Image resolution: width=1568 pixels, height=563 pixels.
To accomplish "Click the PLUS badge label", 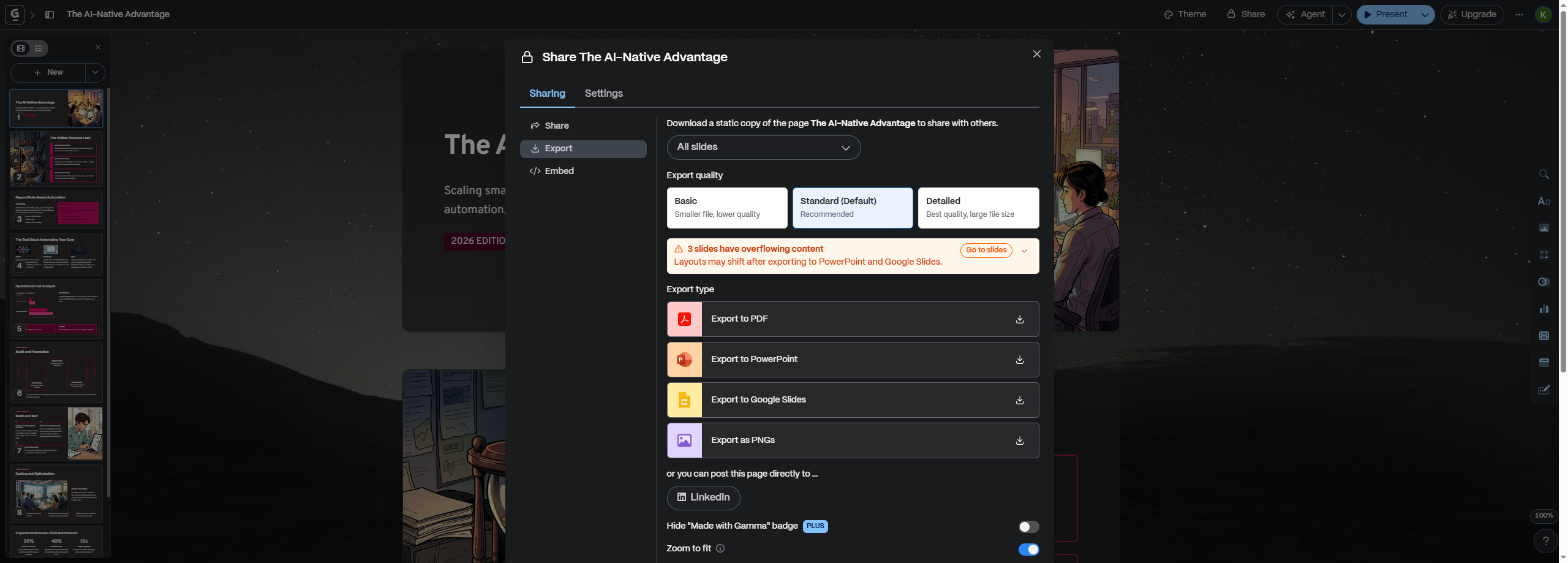I will click(x=815, y=526).
